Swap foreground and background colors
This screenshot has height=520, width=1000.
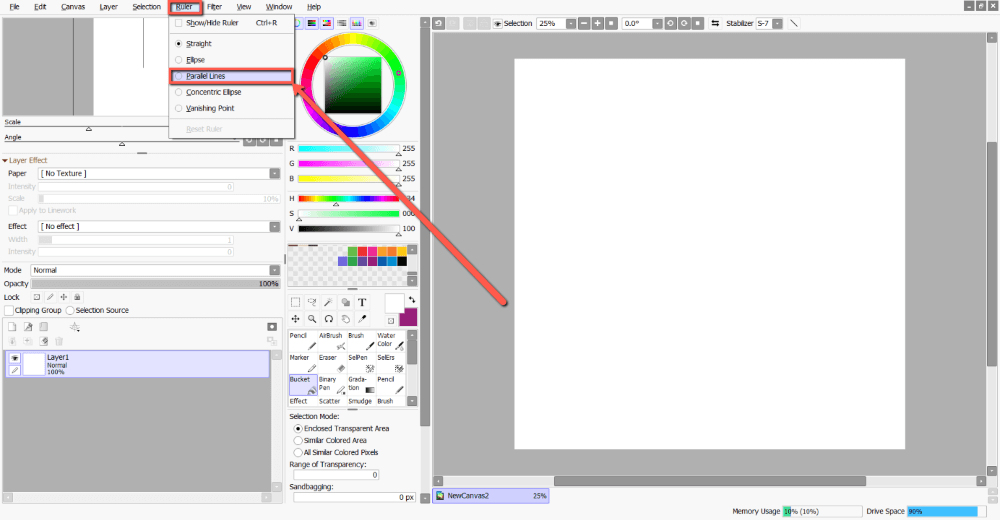(x=412, y=300)
